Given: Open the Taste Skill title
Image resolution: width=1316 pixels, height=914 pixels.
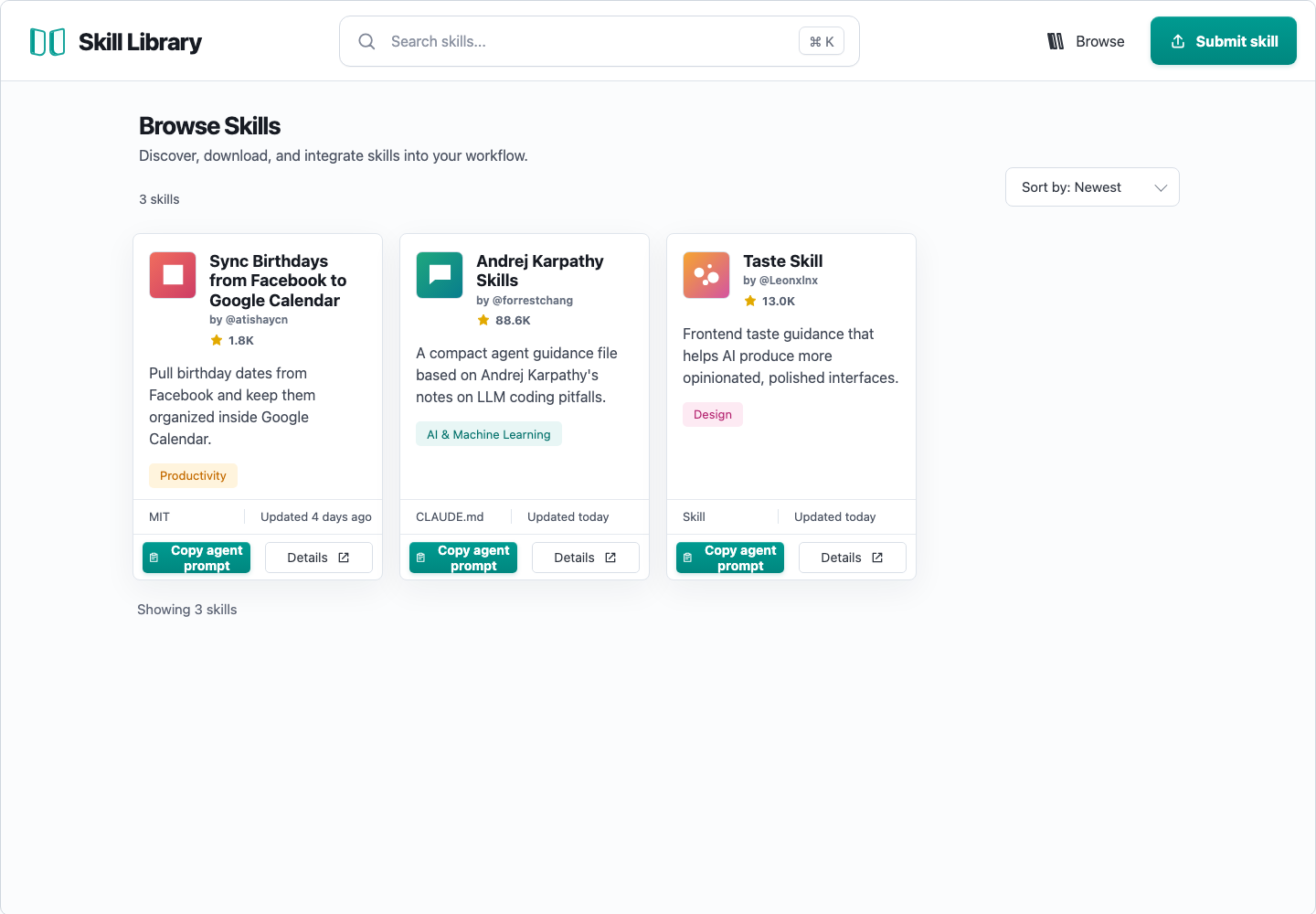Looking at the screenshot, I should [x=782, y=261].
